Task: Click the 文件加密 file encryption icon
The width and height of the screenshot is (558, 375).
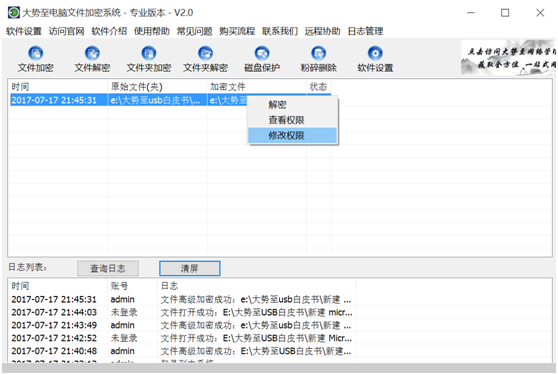Action: point(36,53)
